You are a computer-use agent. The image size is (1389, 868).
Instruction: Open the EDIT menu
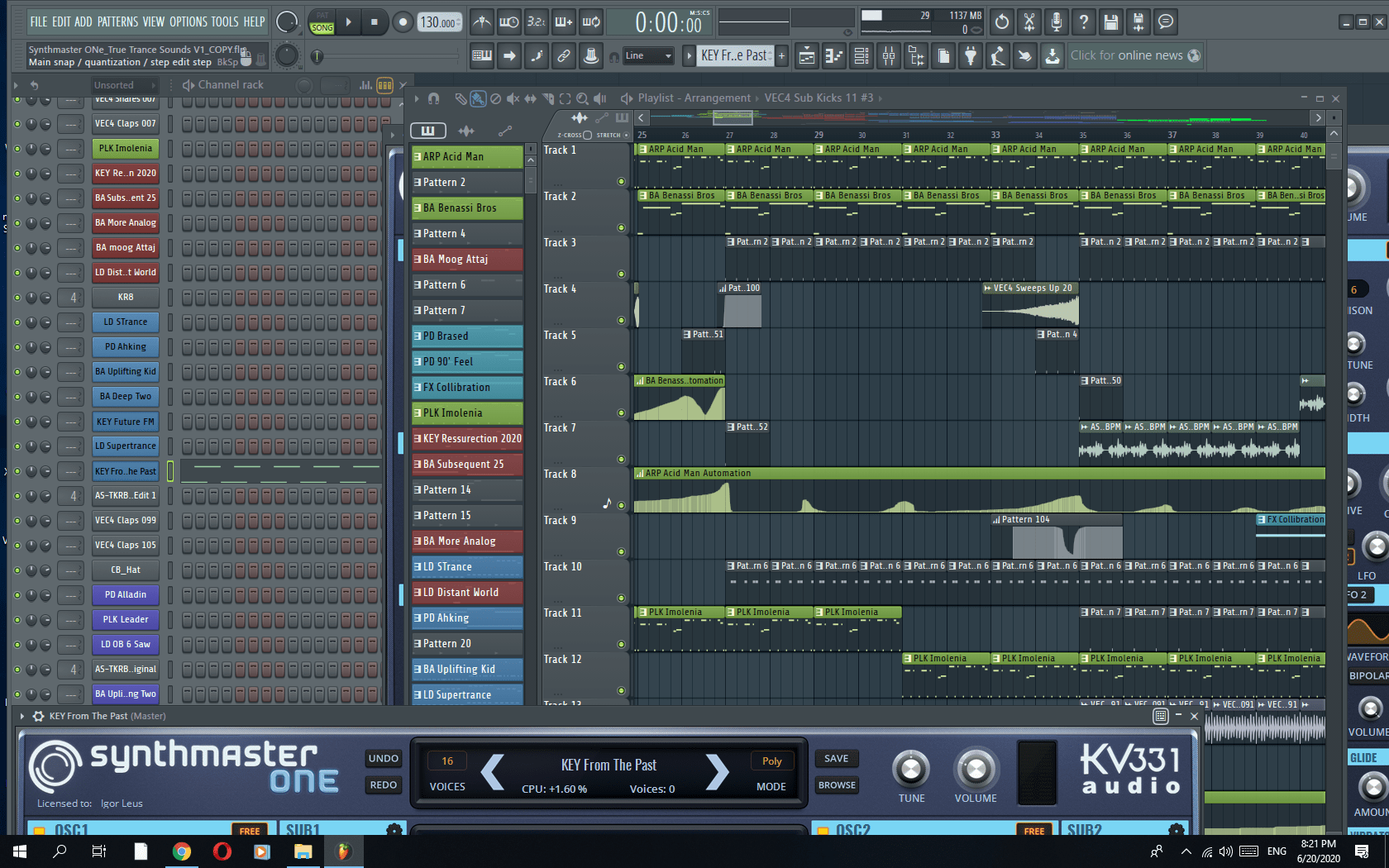pyautogui.click(x=62, y=21)
